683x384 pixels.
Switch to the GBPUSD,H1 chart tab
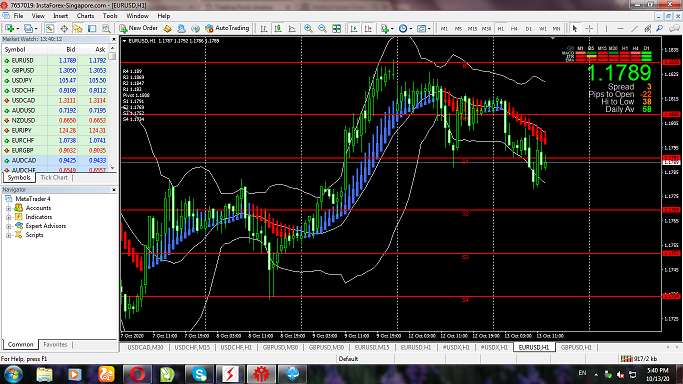(x=576, y=347)
